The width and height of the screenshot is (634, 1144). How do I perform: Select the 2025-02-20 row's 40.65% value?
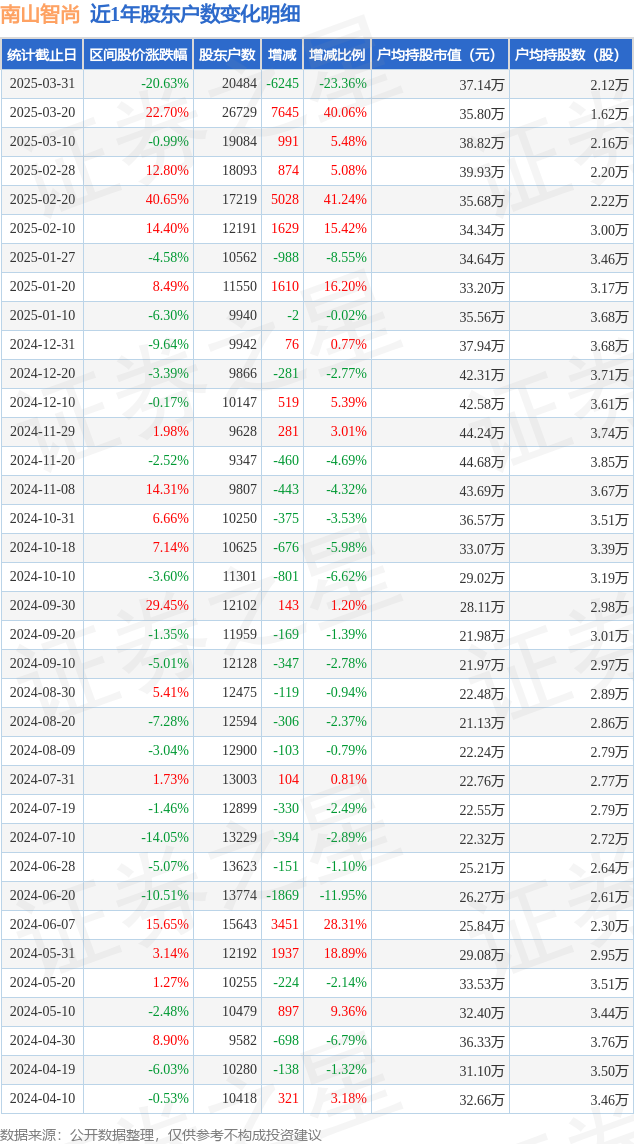click(168, 200)
